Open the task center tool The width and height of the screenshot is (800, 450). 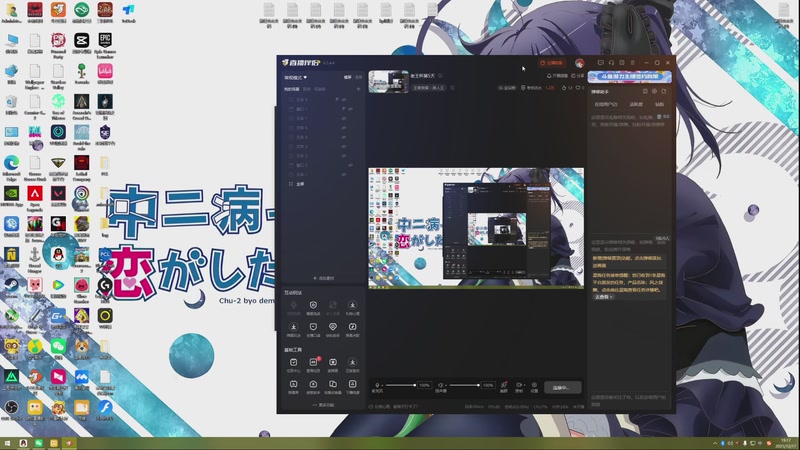(x=293, y=364)
